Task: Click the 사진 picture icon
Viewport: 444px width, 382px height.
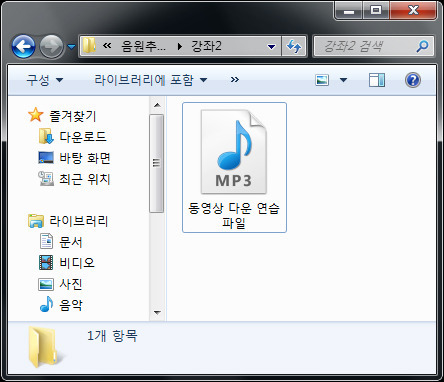Action: (46, 284)
